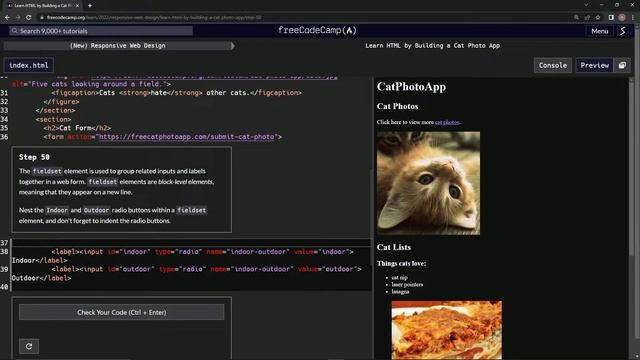Click the 'lasagna' list item
The width and height of the screenshot is (640, 360).
pos(400,291)
